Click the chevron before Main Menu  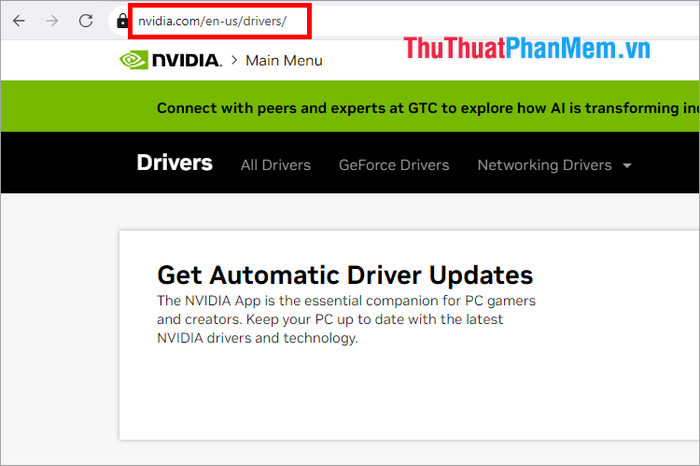point(235,60)
